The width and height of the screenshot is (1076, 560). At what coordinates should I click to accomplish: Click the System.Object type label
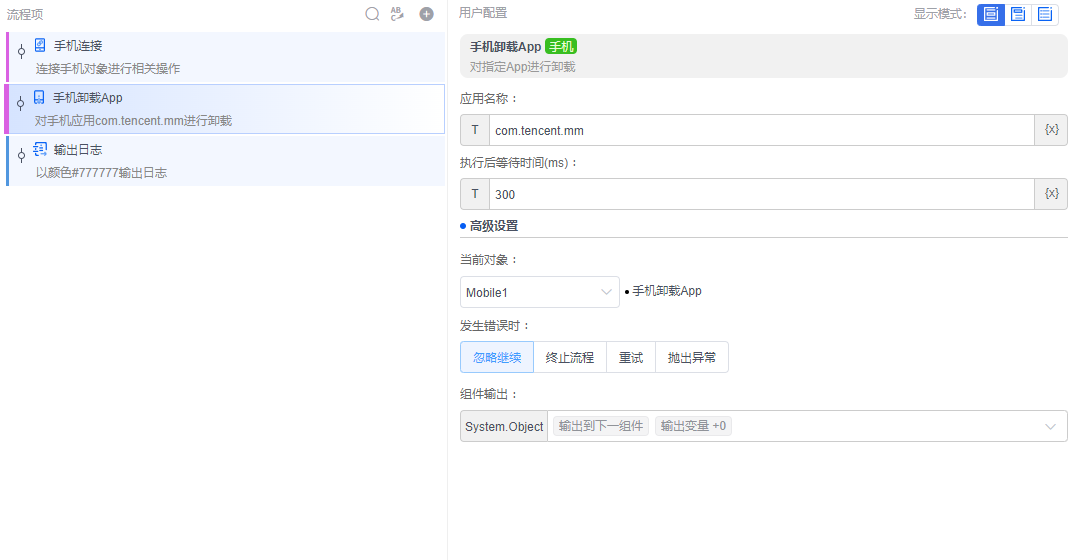pos(504,426)
